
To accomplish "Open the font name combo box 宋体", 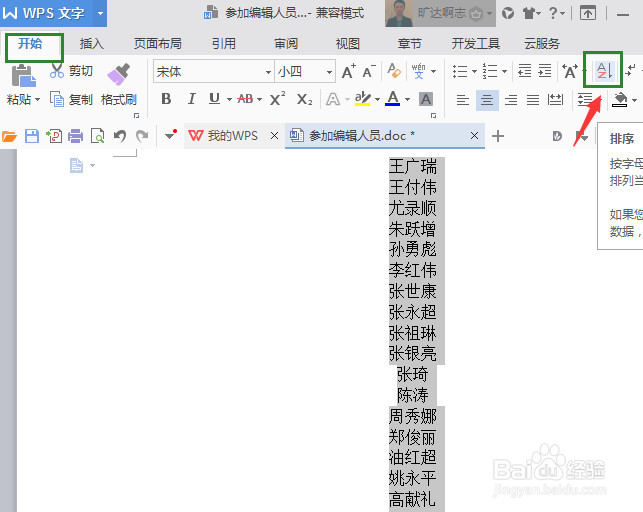I will pyautogui.click(x=214, y=72).
